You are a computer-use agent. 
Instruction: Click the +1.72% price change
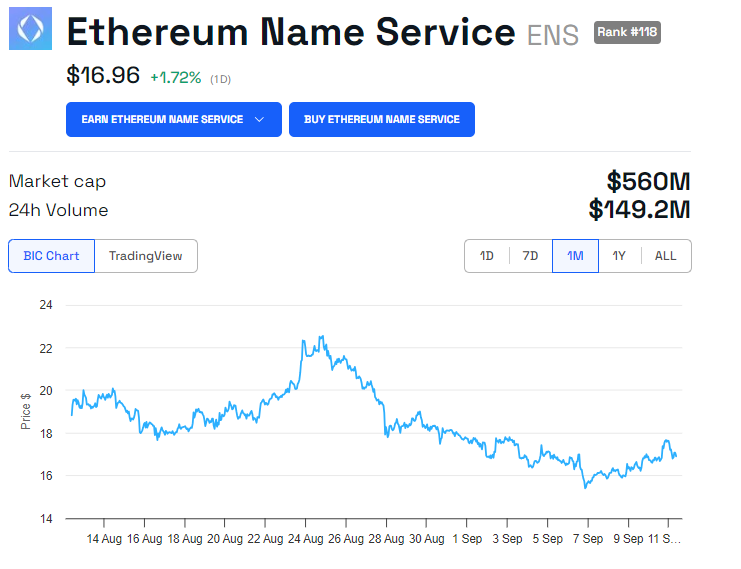pyautogui.click(x=175, y=77)
